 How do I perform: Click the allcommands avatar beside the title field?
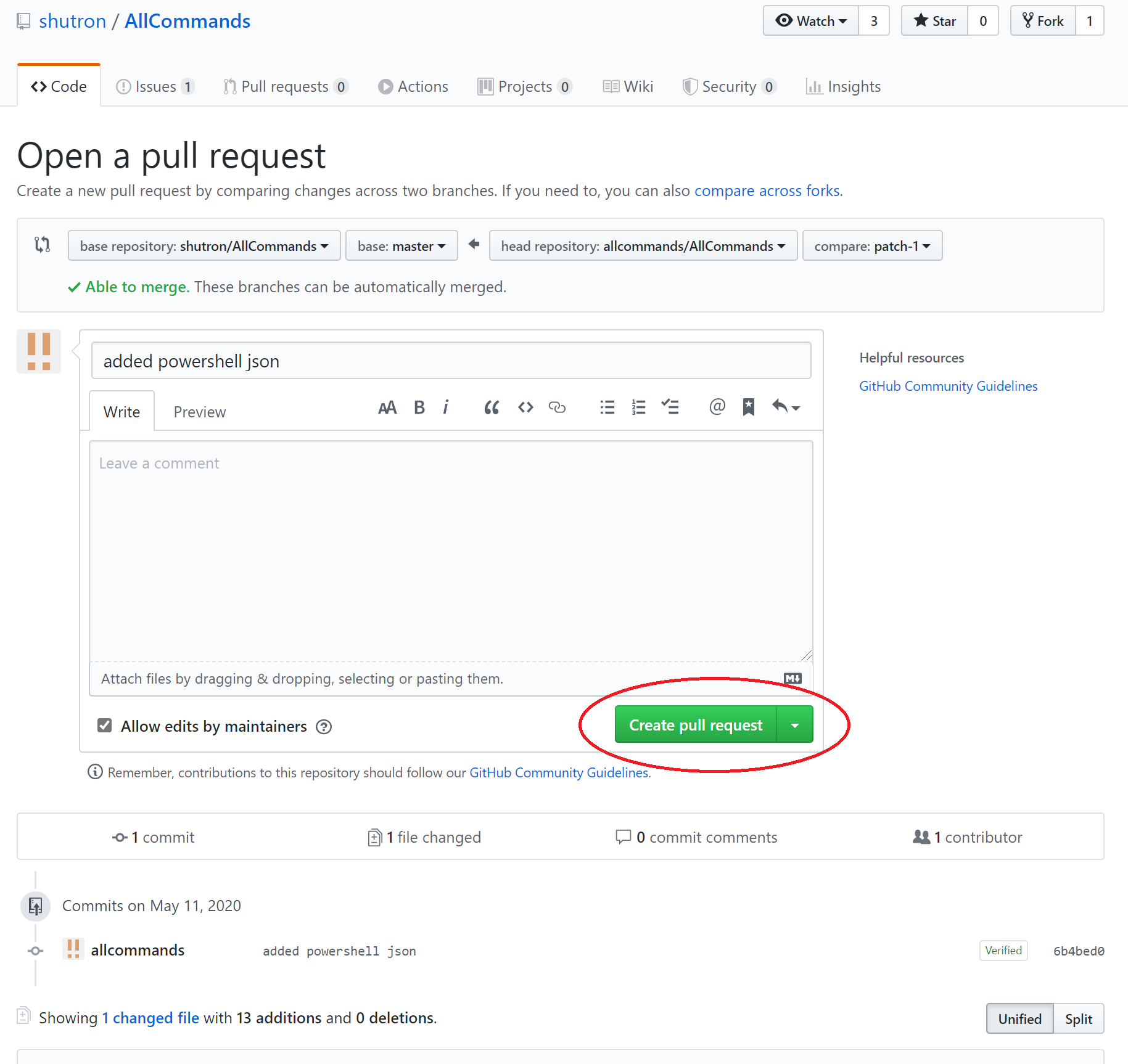[39, 351]
